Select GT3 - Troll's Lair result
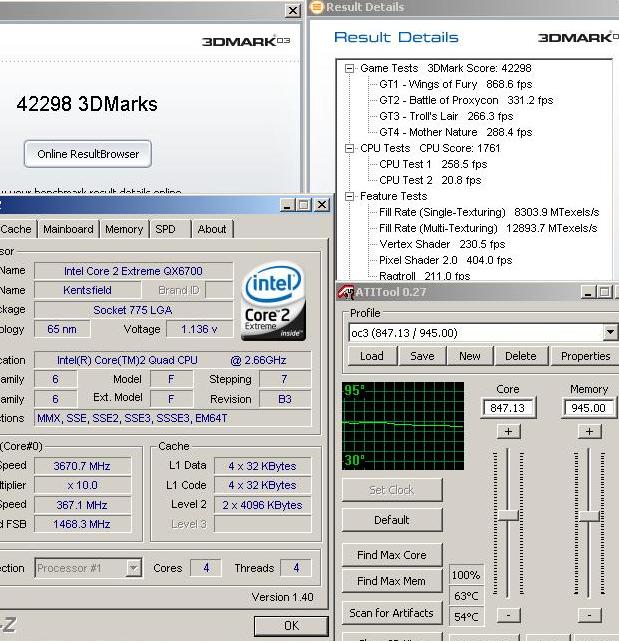 (x=446, y=116)
